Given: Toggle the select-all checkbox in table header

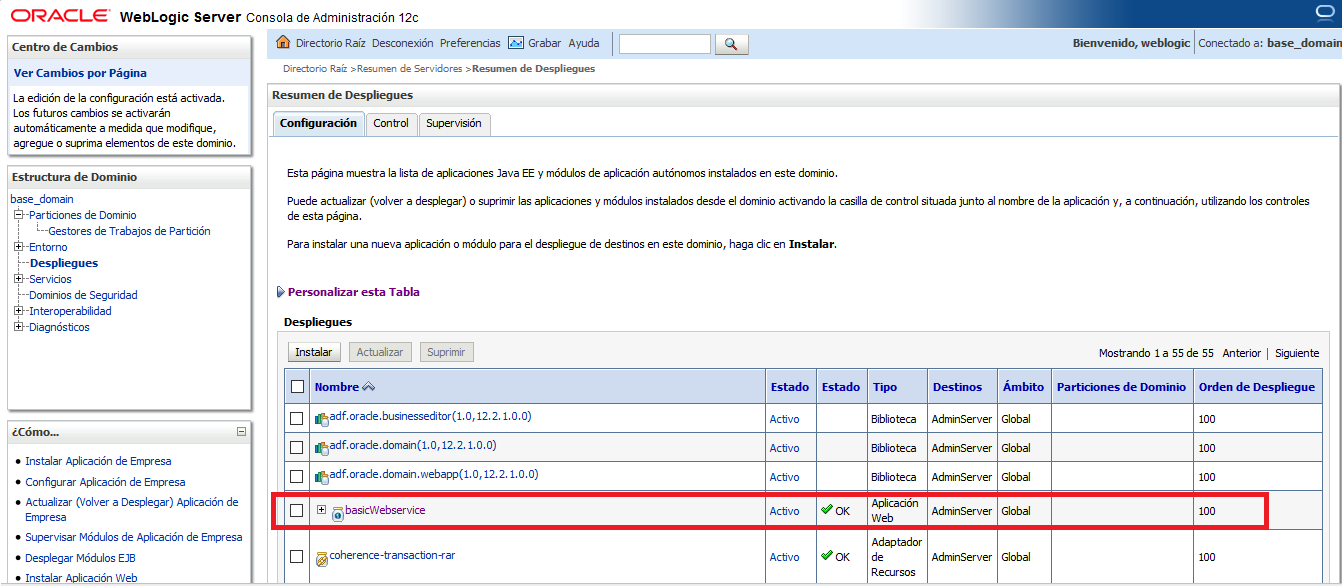Looking at the screenshot, I should (x=297, y=387).
